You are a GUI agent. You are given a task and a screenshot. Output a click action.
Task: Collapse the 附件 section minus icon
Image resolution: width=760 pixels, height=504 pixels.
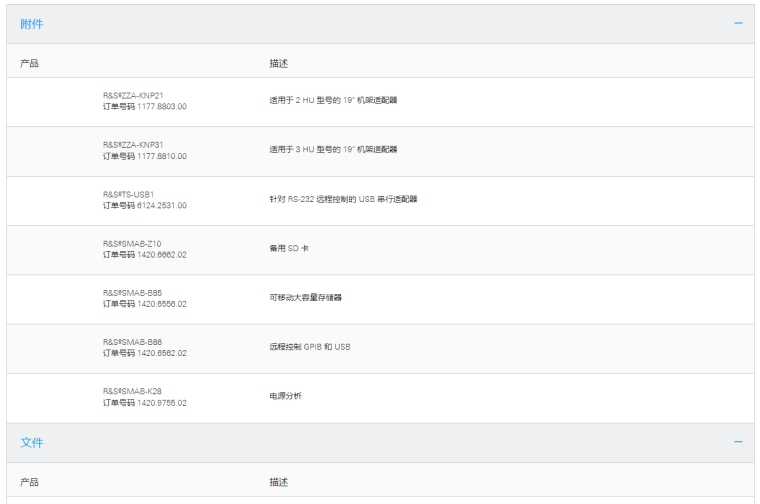[x=738, y=24]
